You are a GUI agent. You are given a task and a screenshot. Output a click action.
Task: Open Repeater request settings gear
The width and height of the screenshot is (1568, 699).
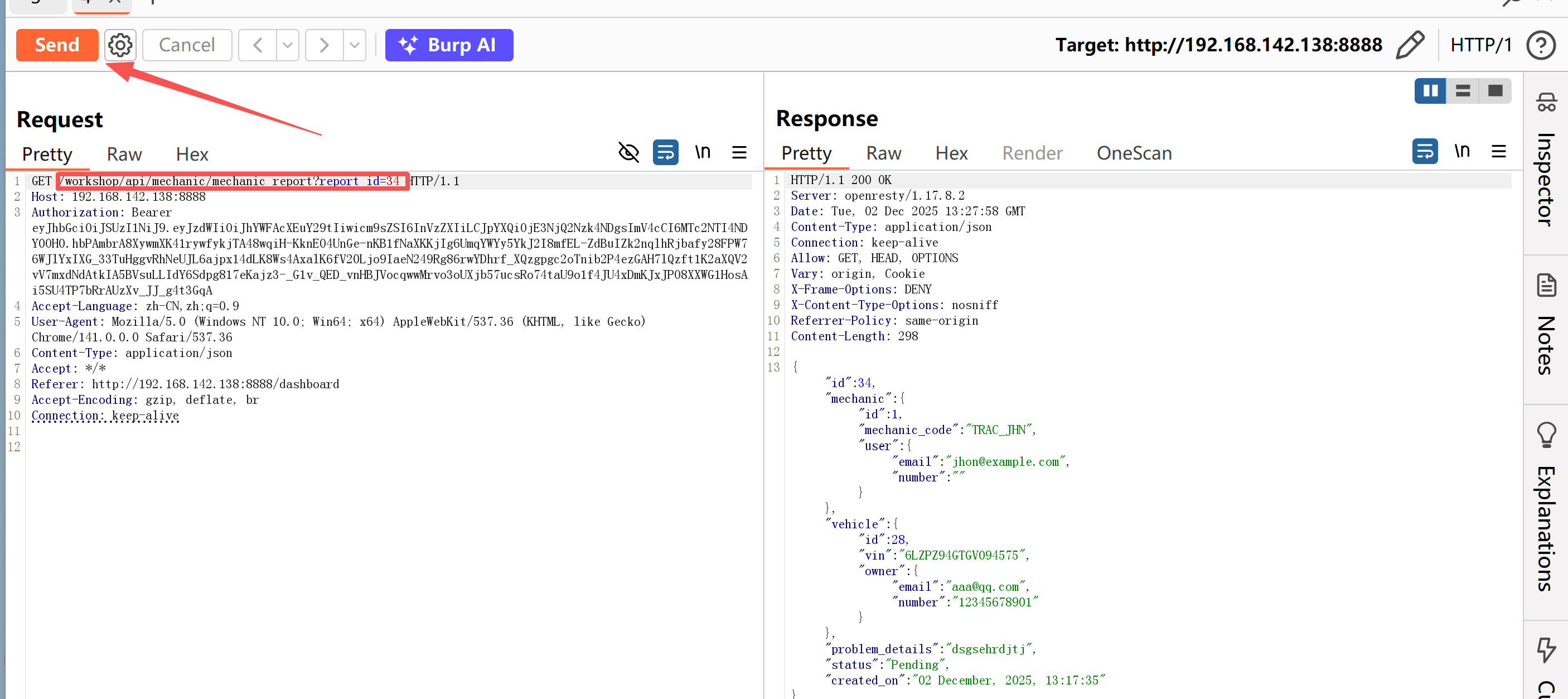coord(120,45)
